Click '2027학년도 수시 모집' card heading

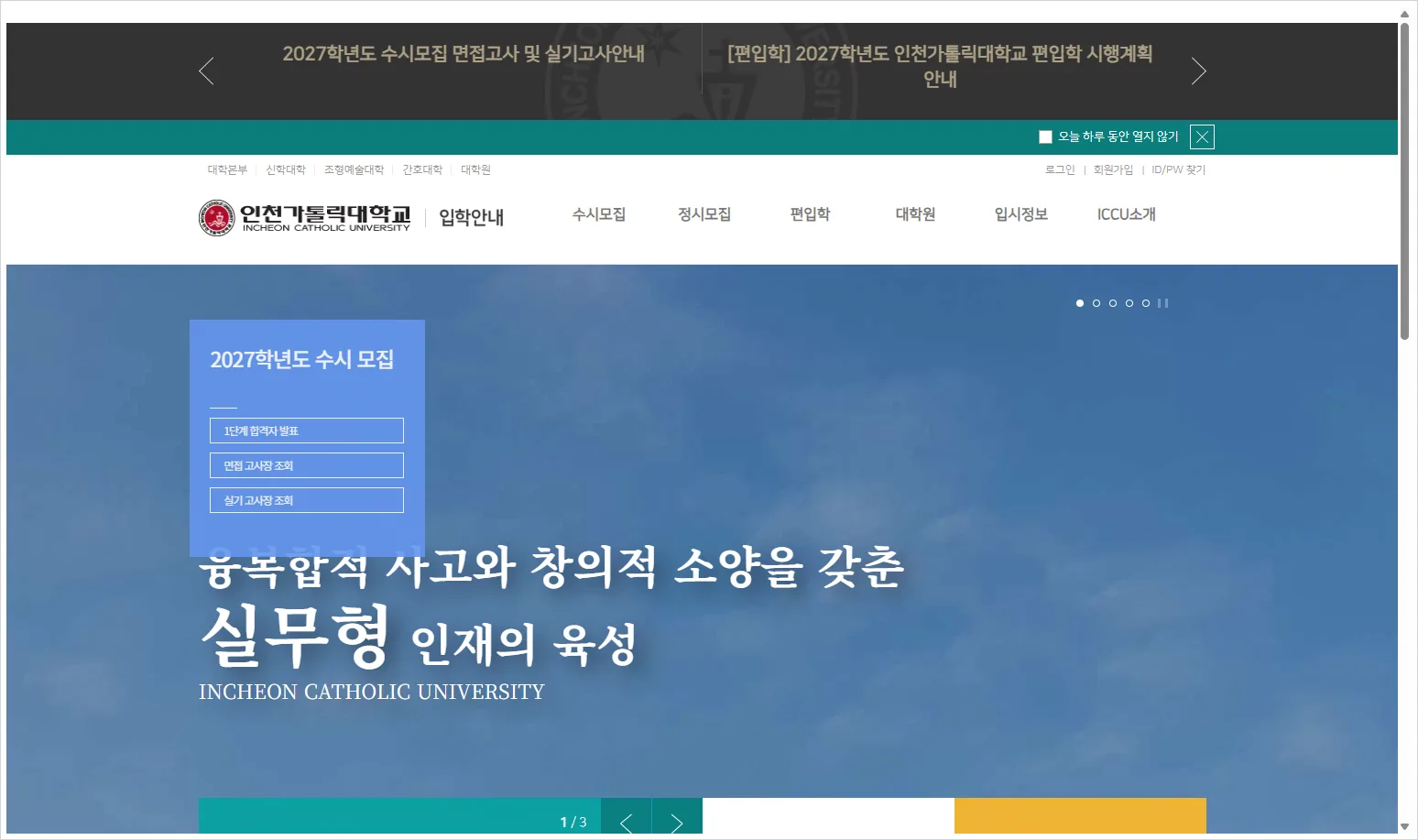(x=302, y=359)
